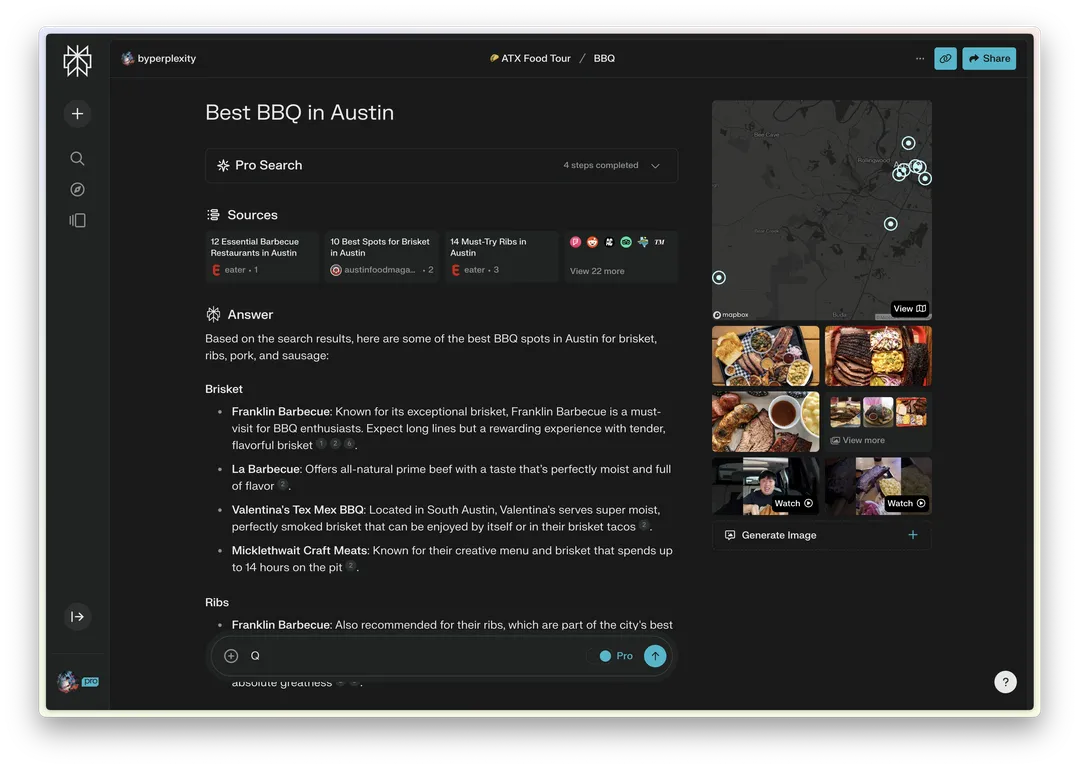Select the BBQ breadcrumb item

point(604,59)
